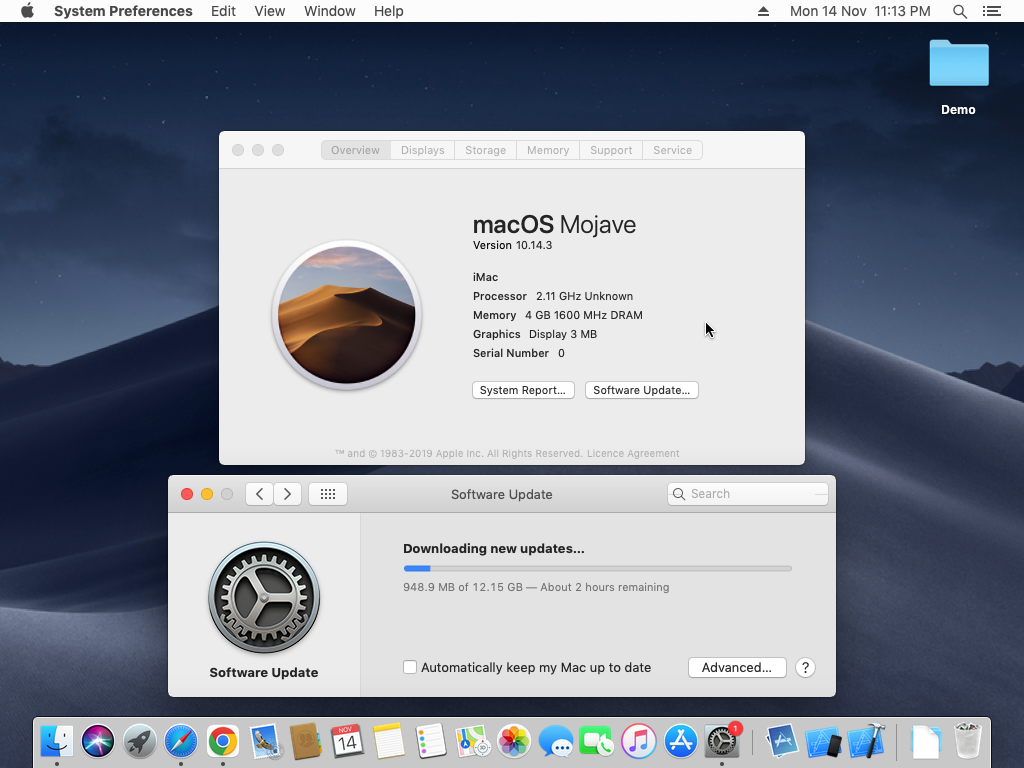Click 'Graphics Display 3 MB' line
The image size is (1024, 768).
(x=535, y=334)
